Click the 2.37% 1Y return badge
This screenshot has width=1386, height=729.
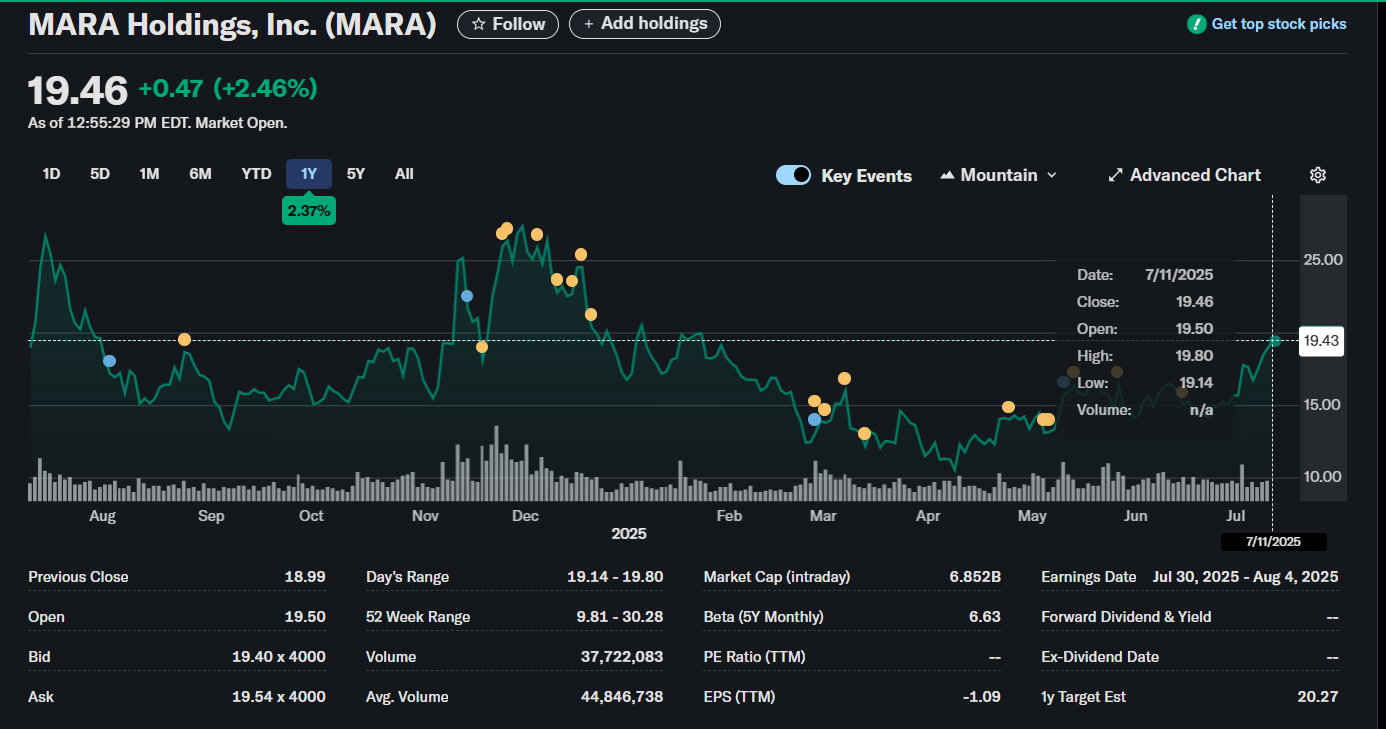(x=309, y=210)
